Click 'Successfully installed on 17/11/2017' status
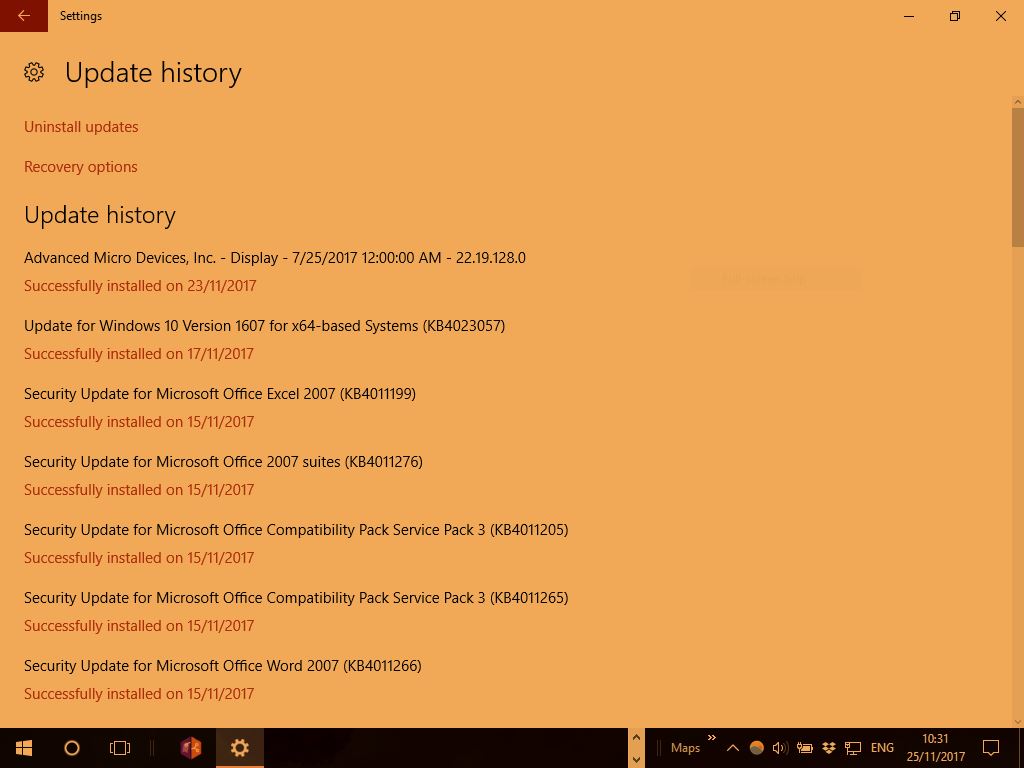The width and height of the screenshot is (1024, 768). [138, 354]
